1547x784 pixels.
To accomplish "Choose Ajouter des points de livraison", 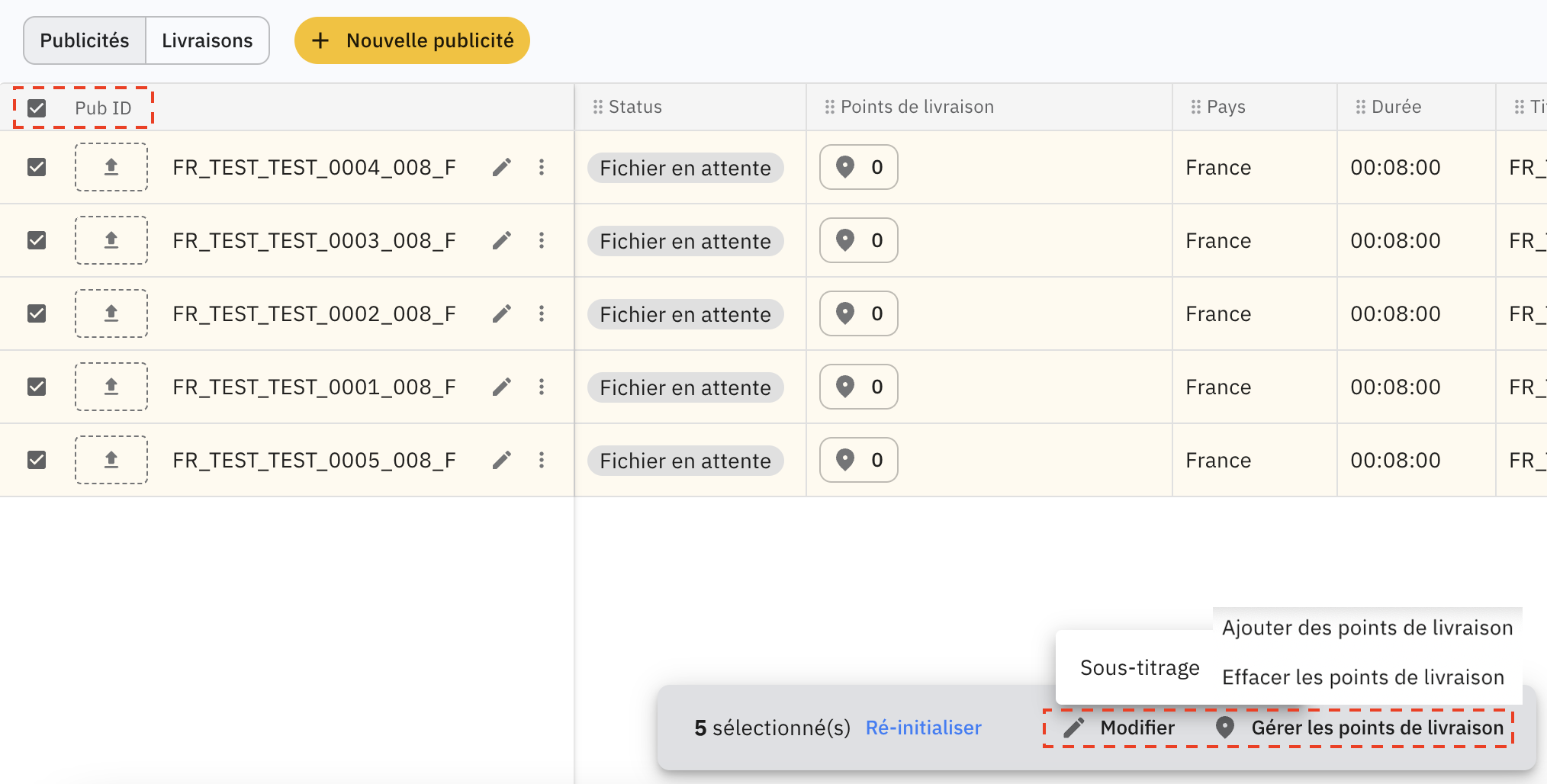I will (x=1367, y=628).
